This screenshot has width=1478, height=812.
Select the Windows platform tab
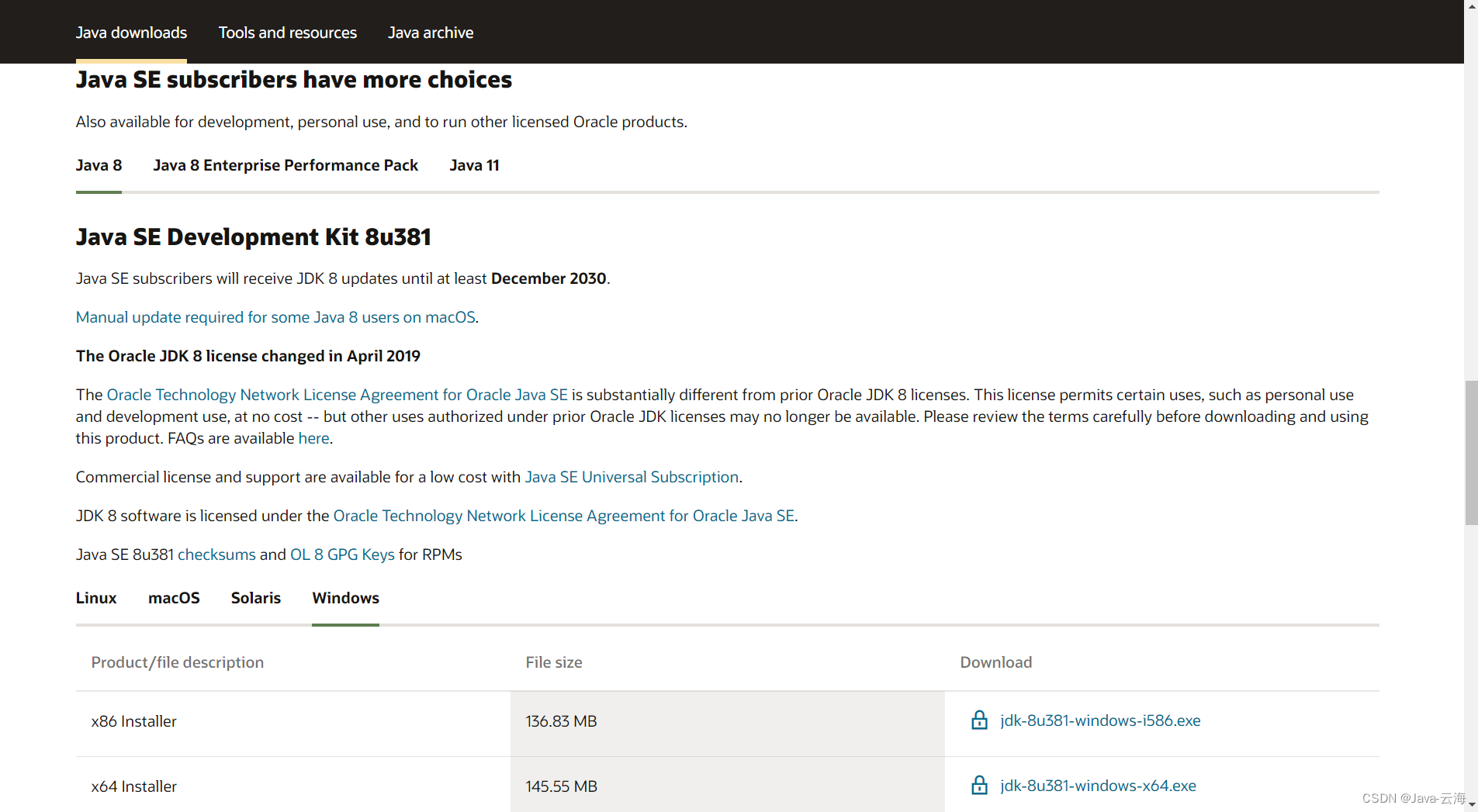tap(345, 598)
